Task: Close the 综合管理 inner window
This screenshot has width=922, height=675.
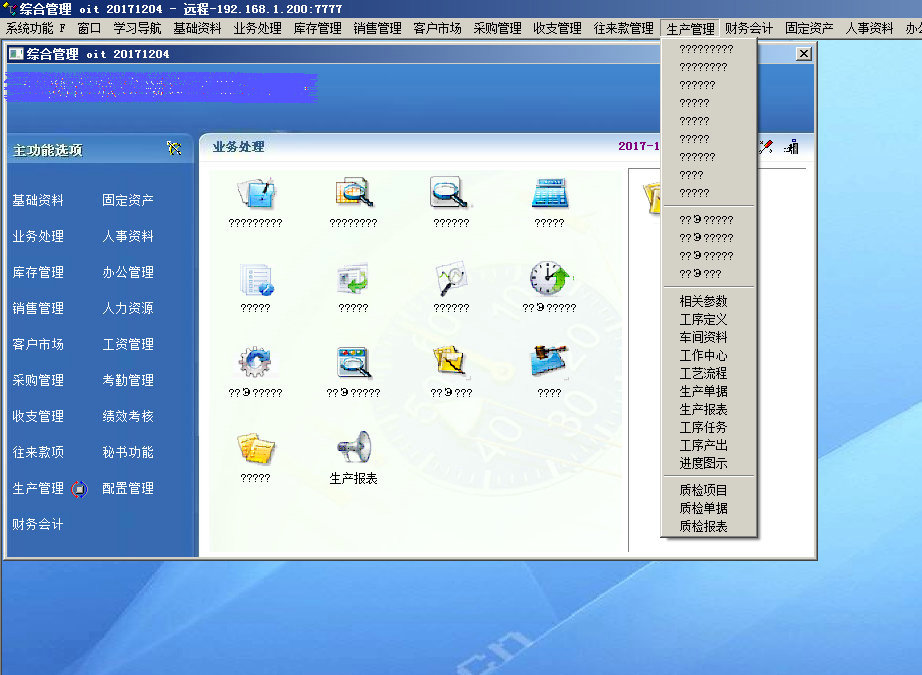Action: coord(803,54)
